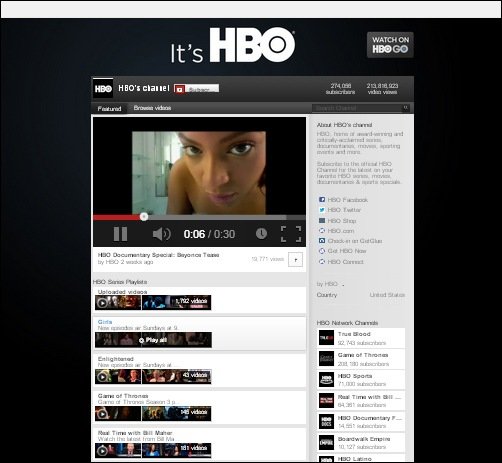The image size is (502, 463).
Task: Expand the 'by HBO' dropdown arrow
Action: click(x=343, y=285)
